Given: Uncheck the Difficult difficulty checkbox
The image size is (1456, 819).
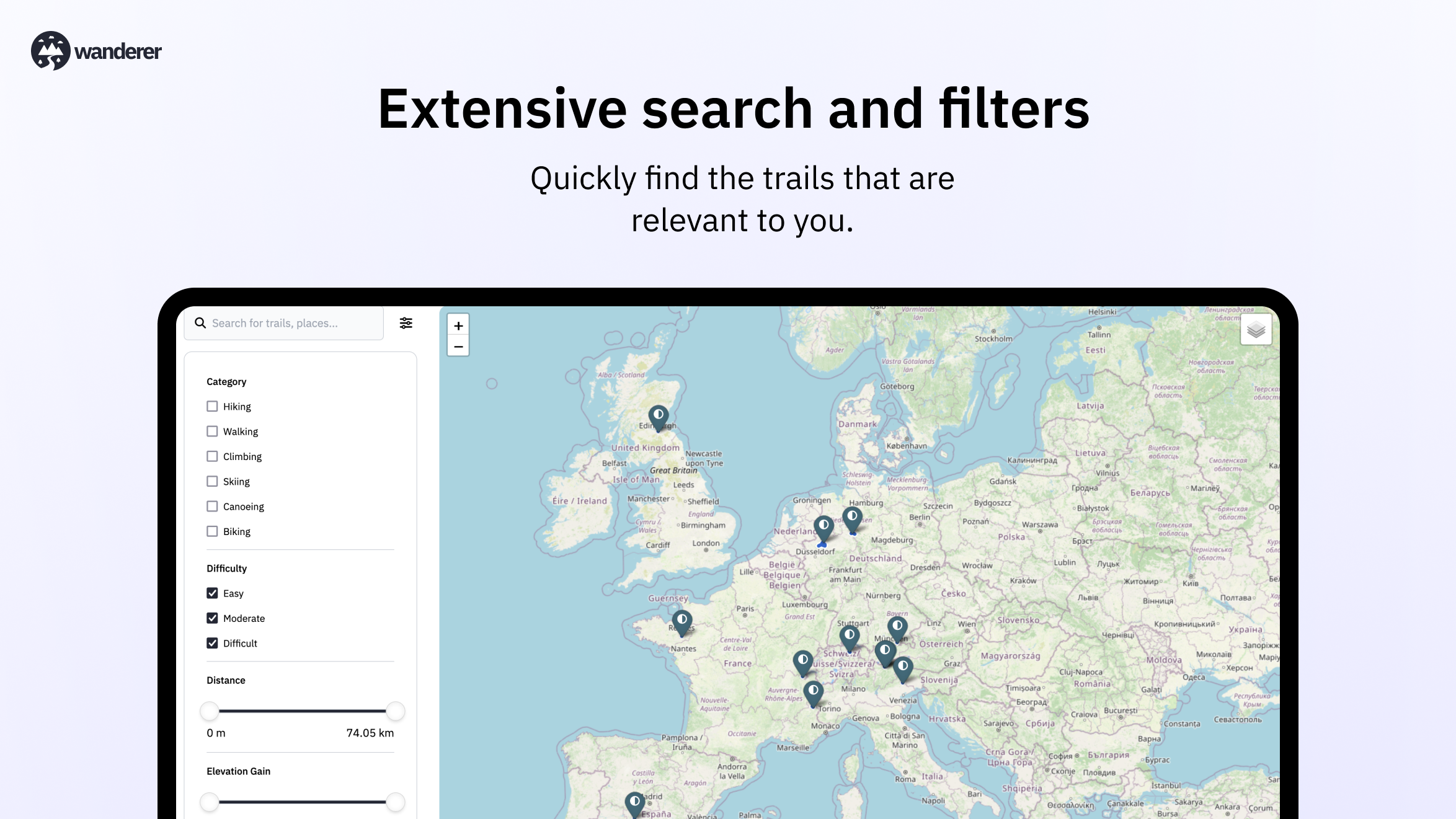Looking at the screenshot, I should click(212, 643).
